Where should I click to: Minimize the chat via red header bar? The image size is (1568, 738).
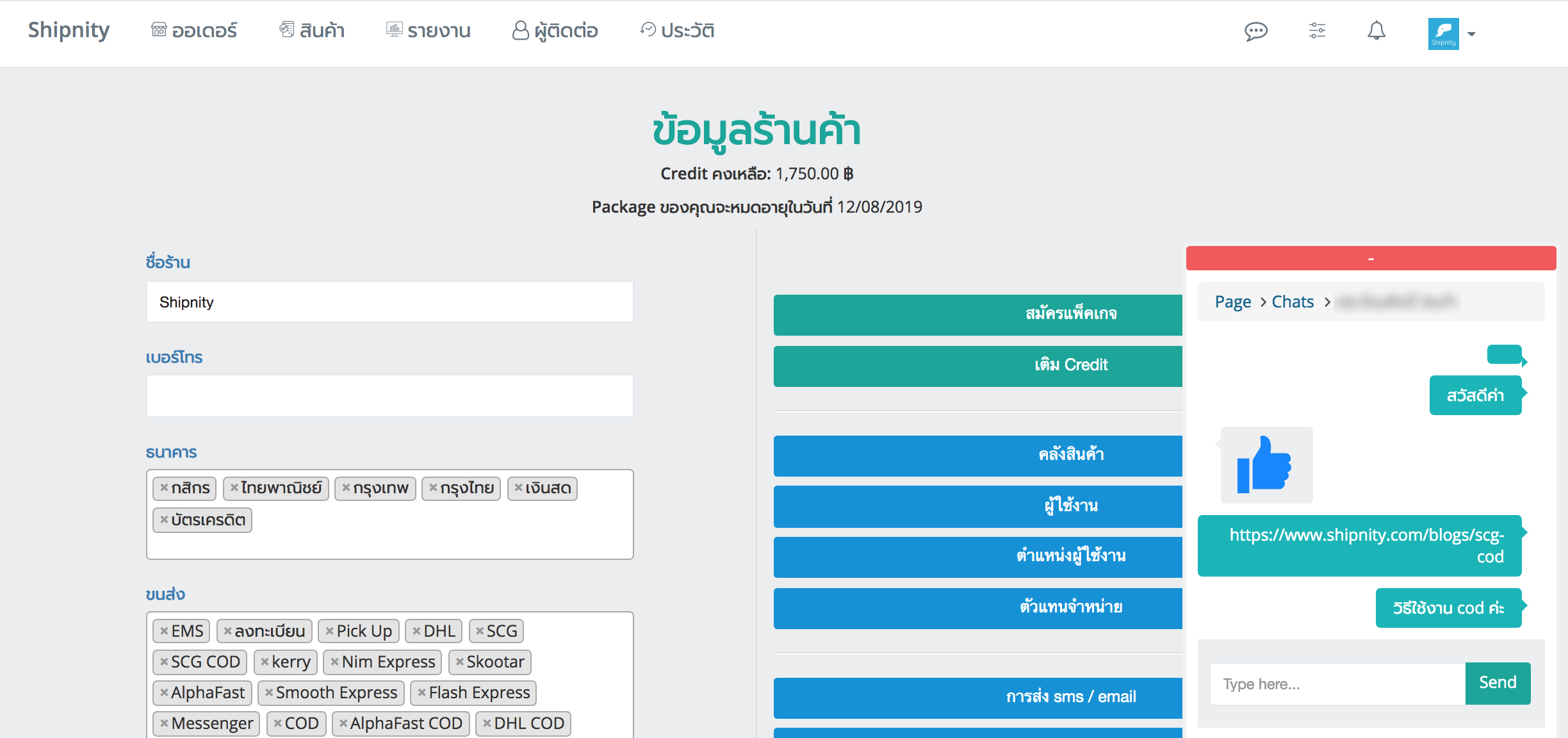(1371, 258)
